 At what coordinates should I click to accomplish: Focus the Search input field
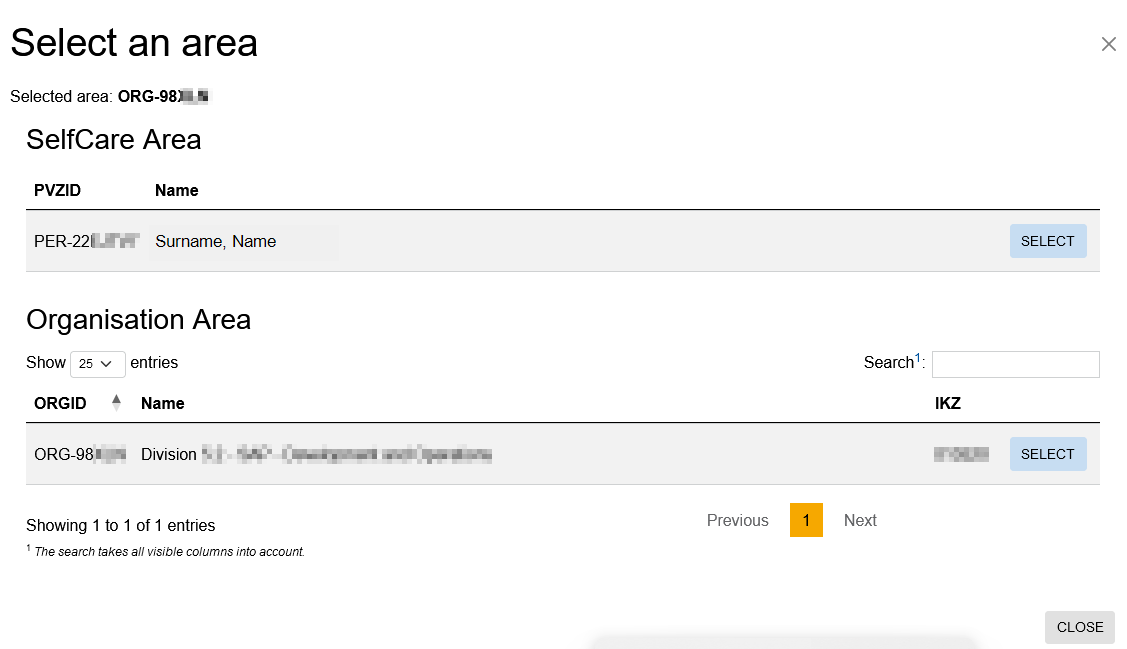pyautogui.click(x=1015, y=364)
